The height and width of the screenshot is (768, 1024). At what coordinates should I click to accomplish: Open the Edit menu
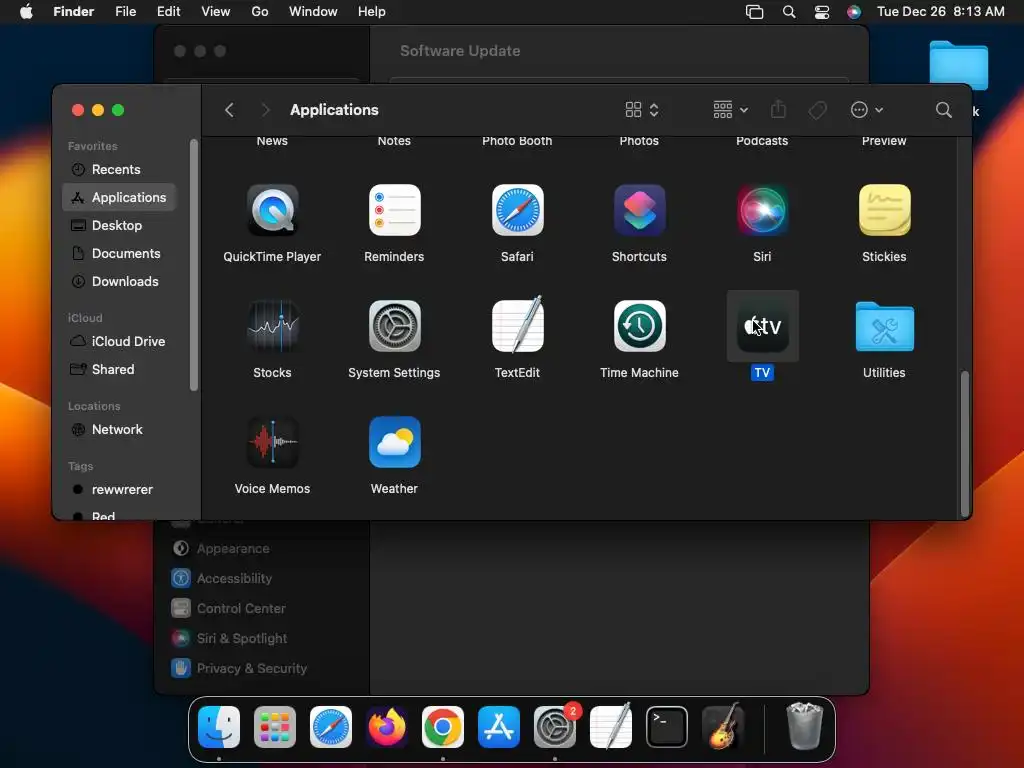point(168,12)
